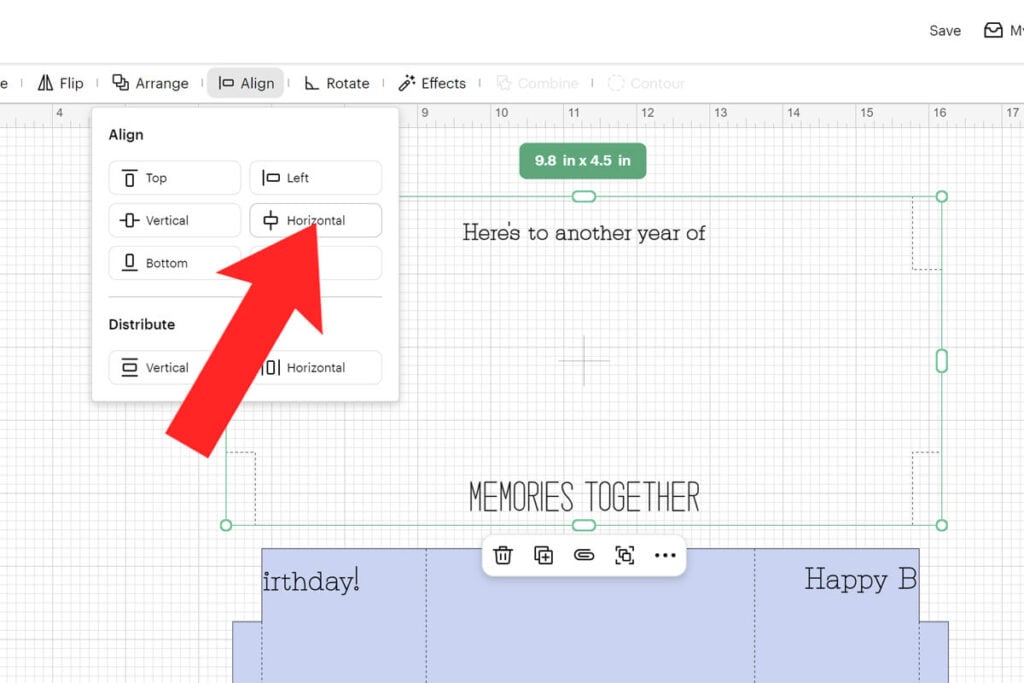This screenshot has height=683, width=1024.
Task: Open the Effects tool
Action: click(432, 83)
